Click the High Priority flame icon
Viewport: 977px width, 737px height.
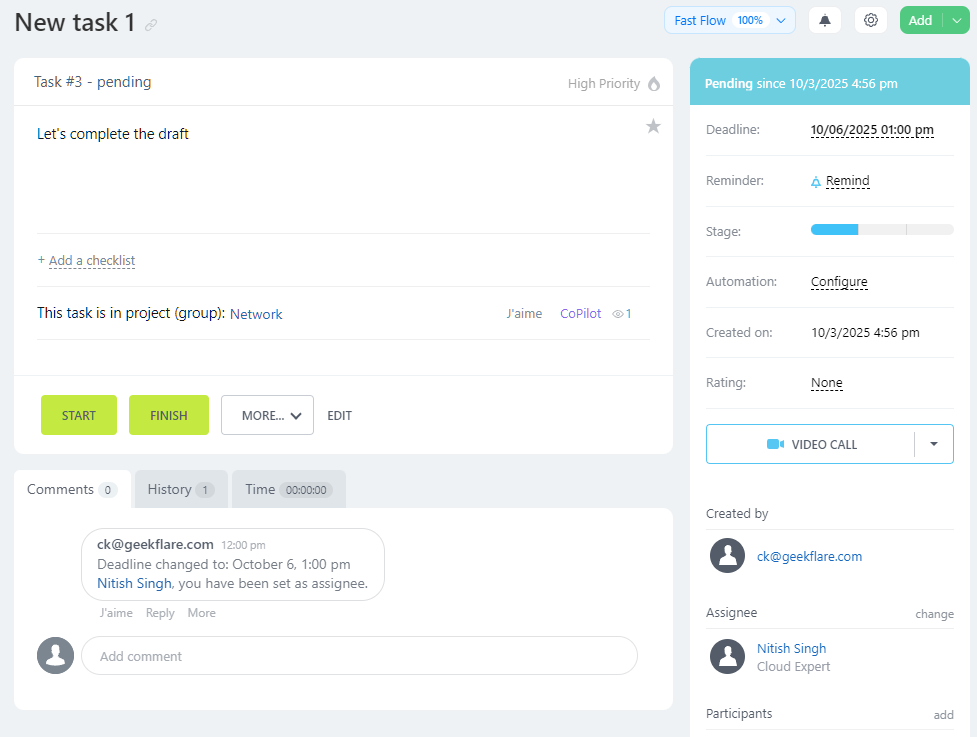click(657, 84)
